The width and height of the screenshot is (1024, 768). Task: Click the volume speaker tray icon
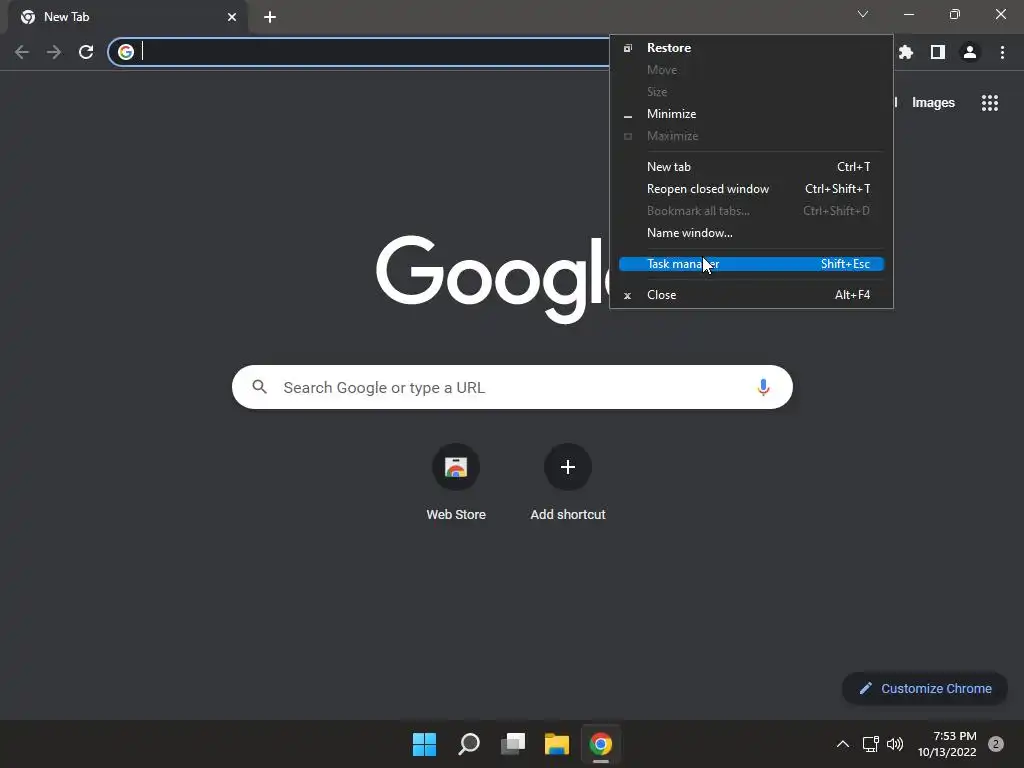coord(895,744)
